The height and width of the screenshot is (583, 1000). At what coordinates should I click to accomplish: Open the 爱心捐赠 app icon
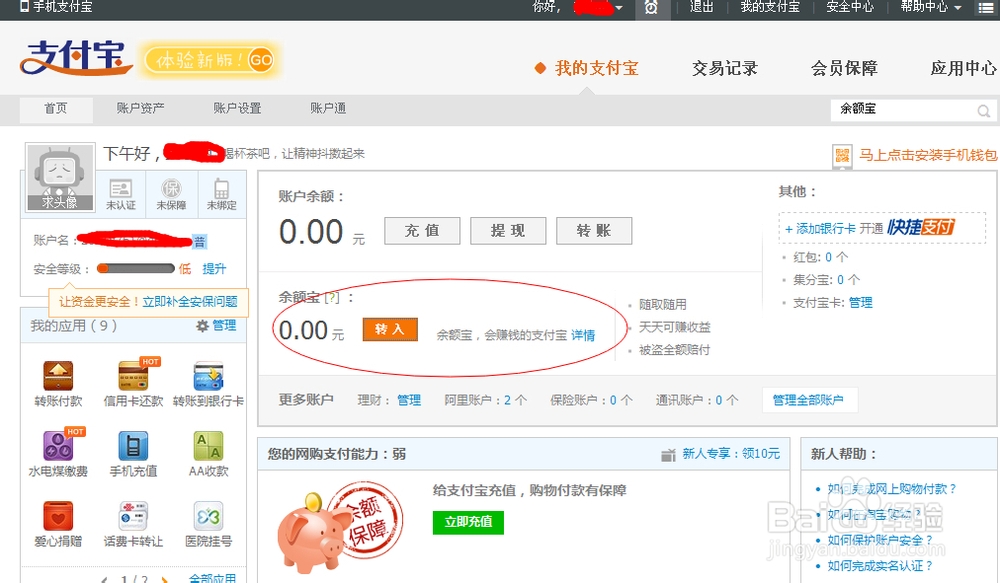point(58,515)
